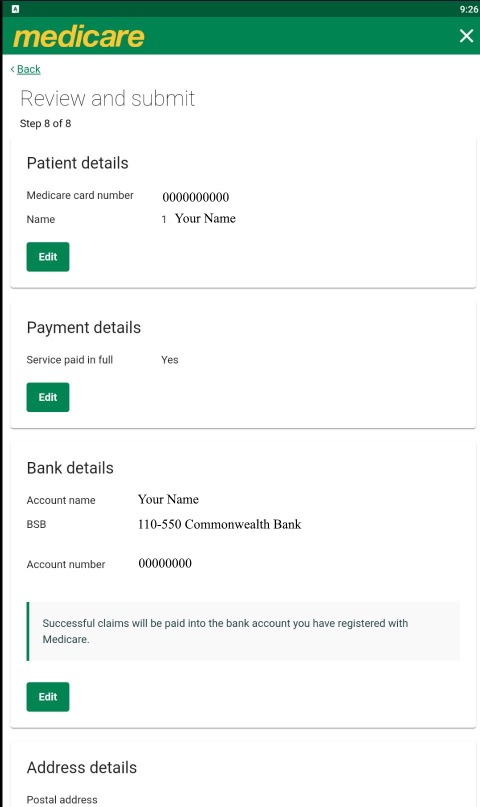Open the status bar A notification icon
480x807 pixels.
click(x=15, y=9)
